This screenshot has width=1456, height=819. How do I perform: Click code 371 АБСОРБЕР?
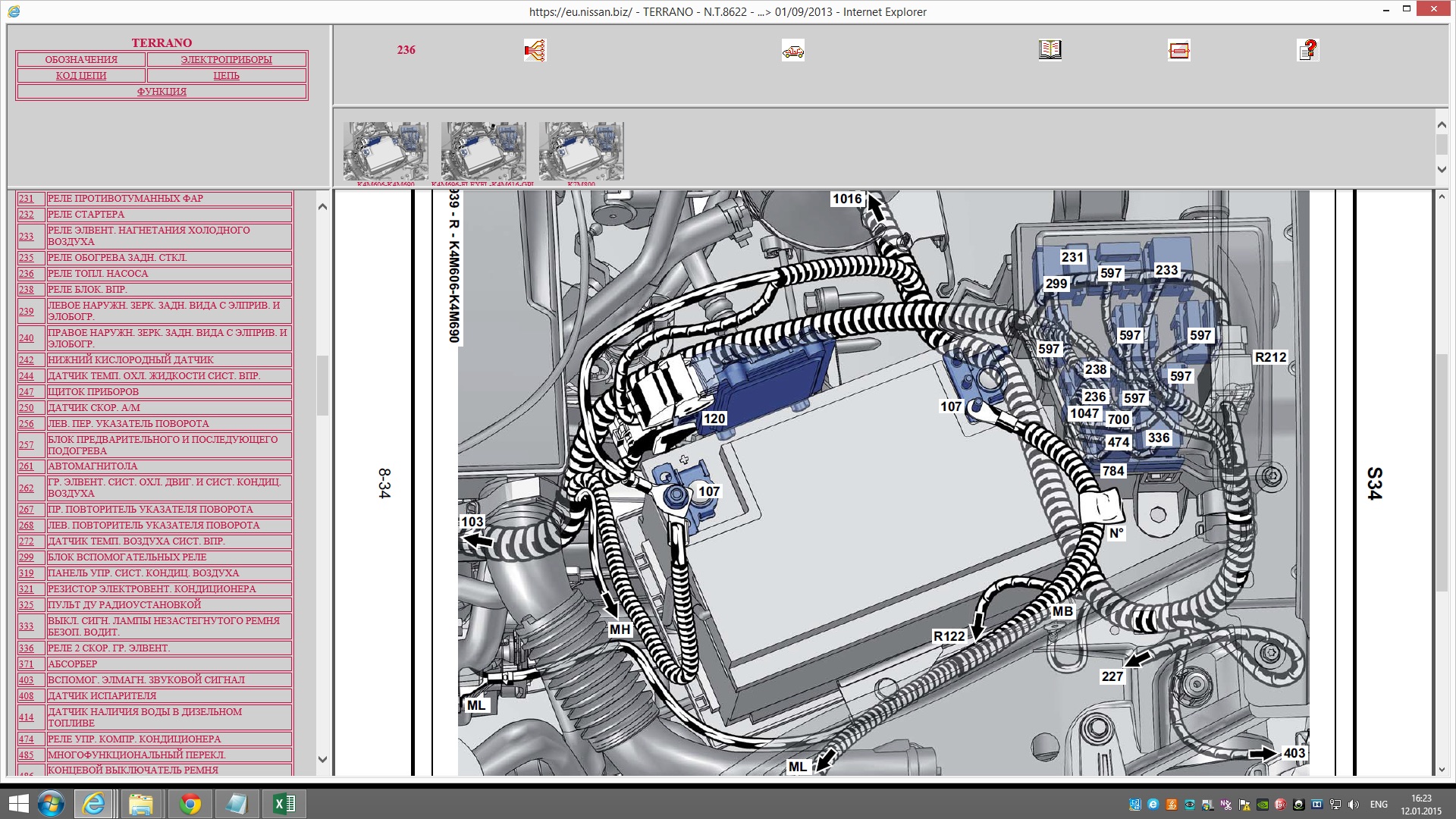click(27, 664)
